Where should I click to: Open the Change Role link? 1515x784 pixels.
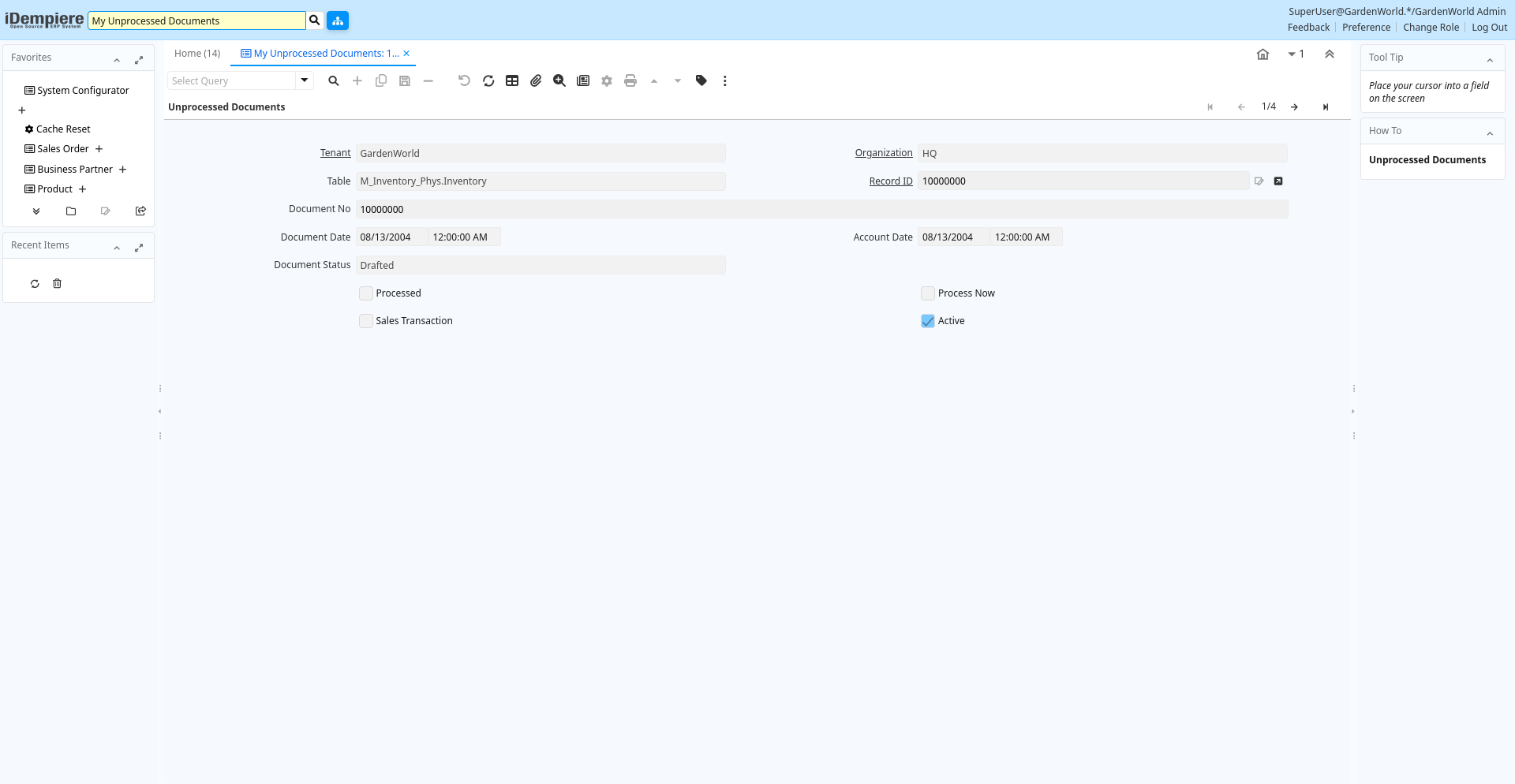(x=1431, y=28)
